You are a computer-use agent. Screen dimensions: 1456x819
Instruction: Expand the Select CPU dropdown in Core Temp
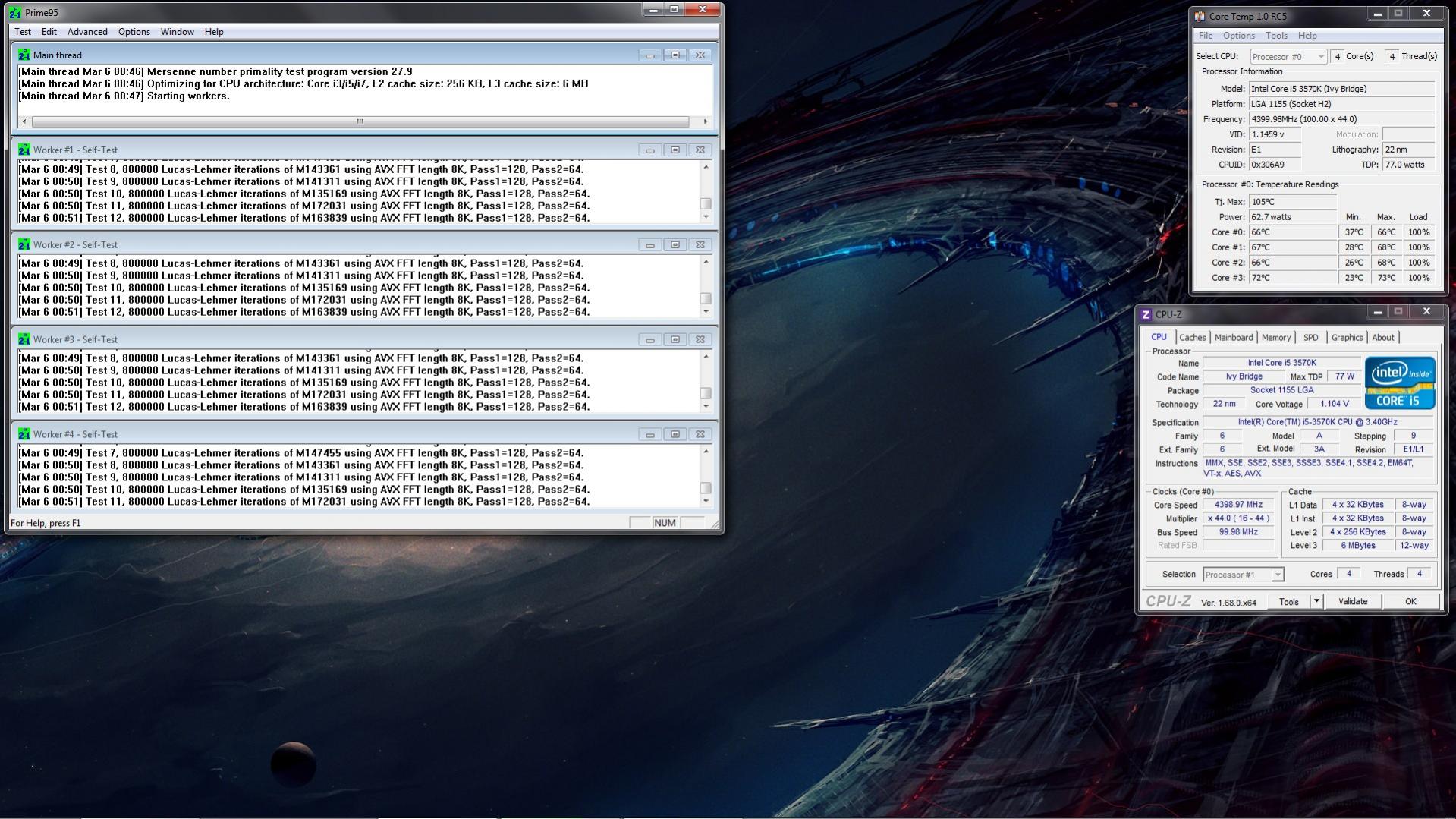pyautogui.click(x=1288, y=57)
